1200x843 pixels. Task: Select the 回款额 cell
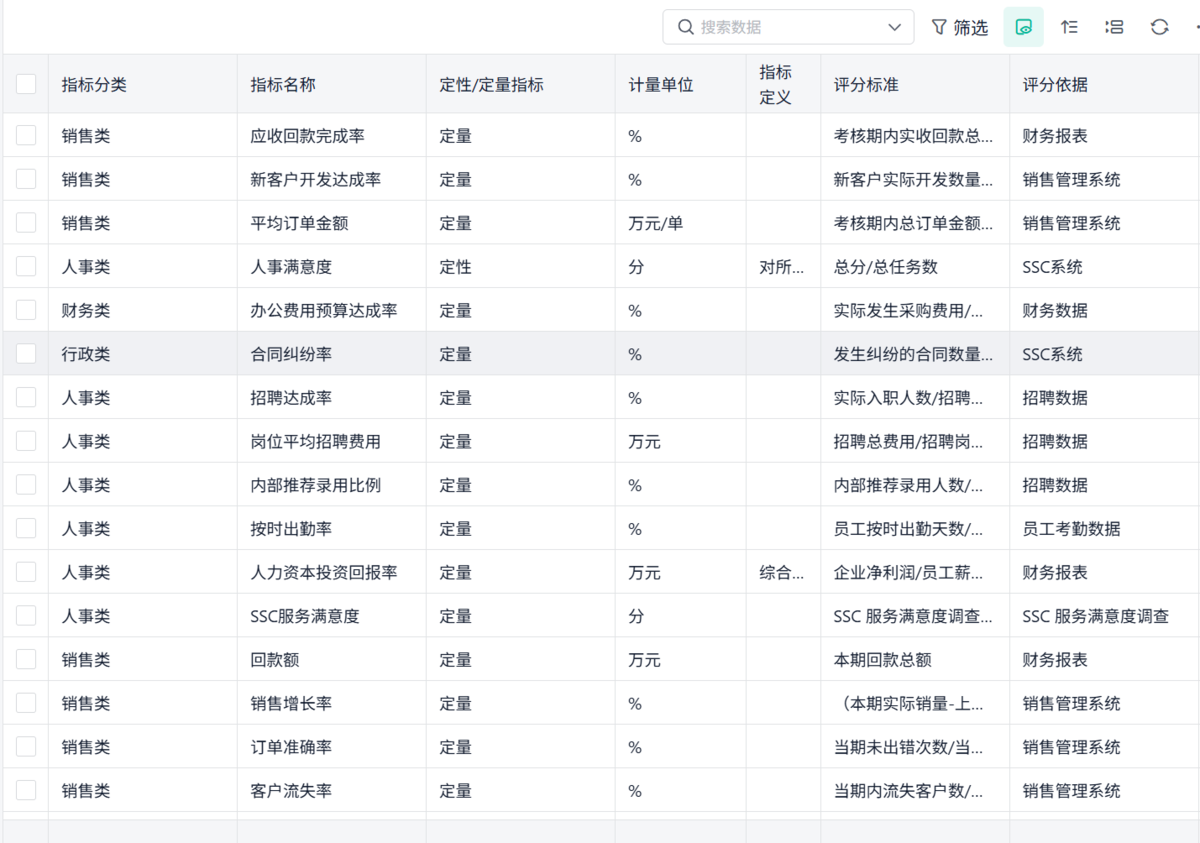(332, 659)
